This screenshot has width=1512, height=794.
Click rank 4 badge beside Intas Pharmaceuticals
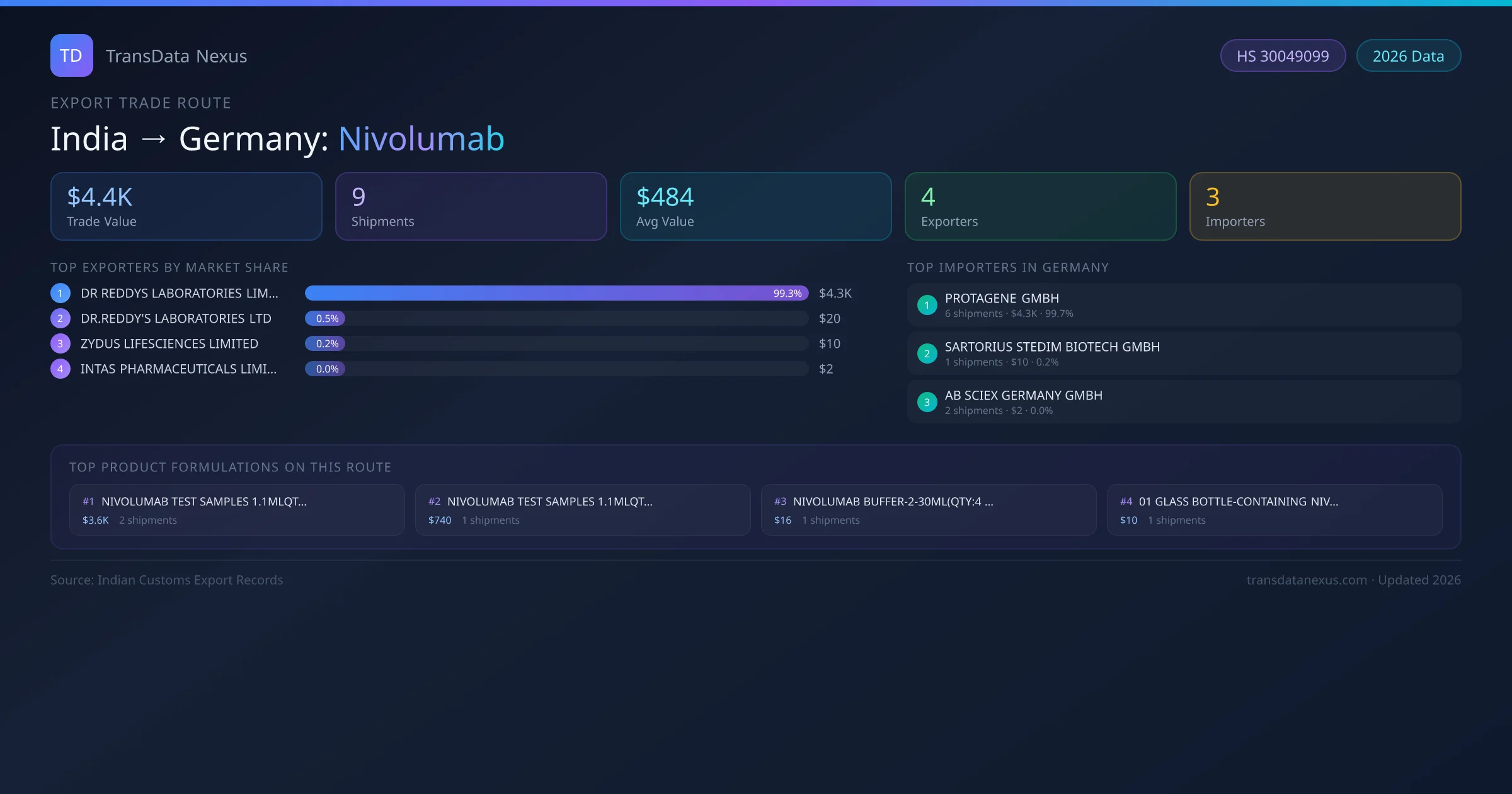click(60, 369)
